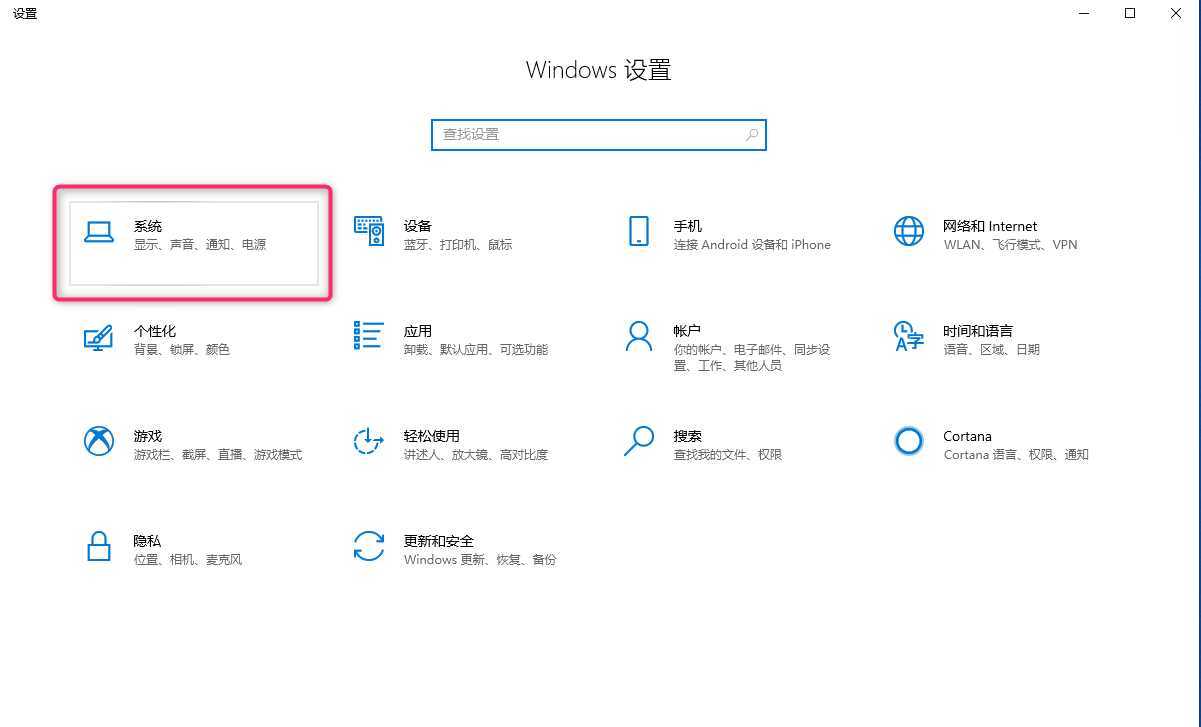
Task: Open the 时间和语言 settings title
Action: [978, 331]
